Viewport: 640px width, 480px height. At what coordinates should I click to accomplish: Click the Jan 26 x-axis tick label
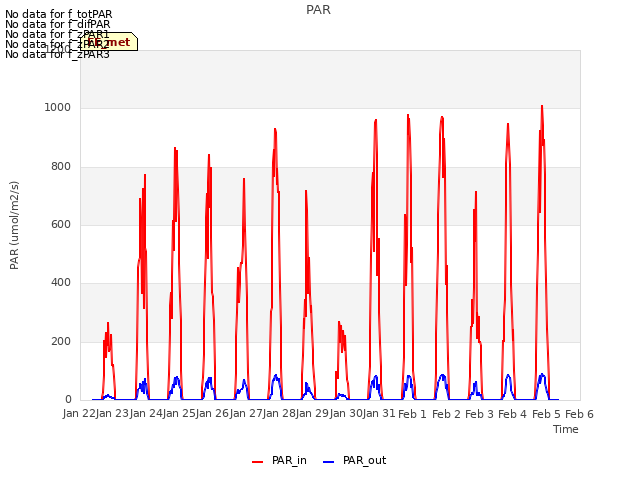212,414
